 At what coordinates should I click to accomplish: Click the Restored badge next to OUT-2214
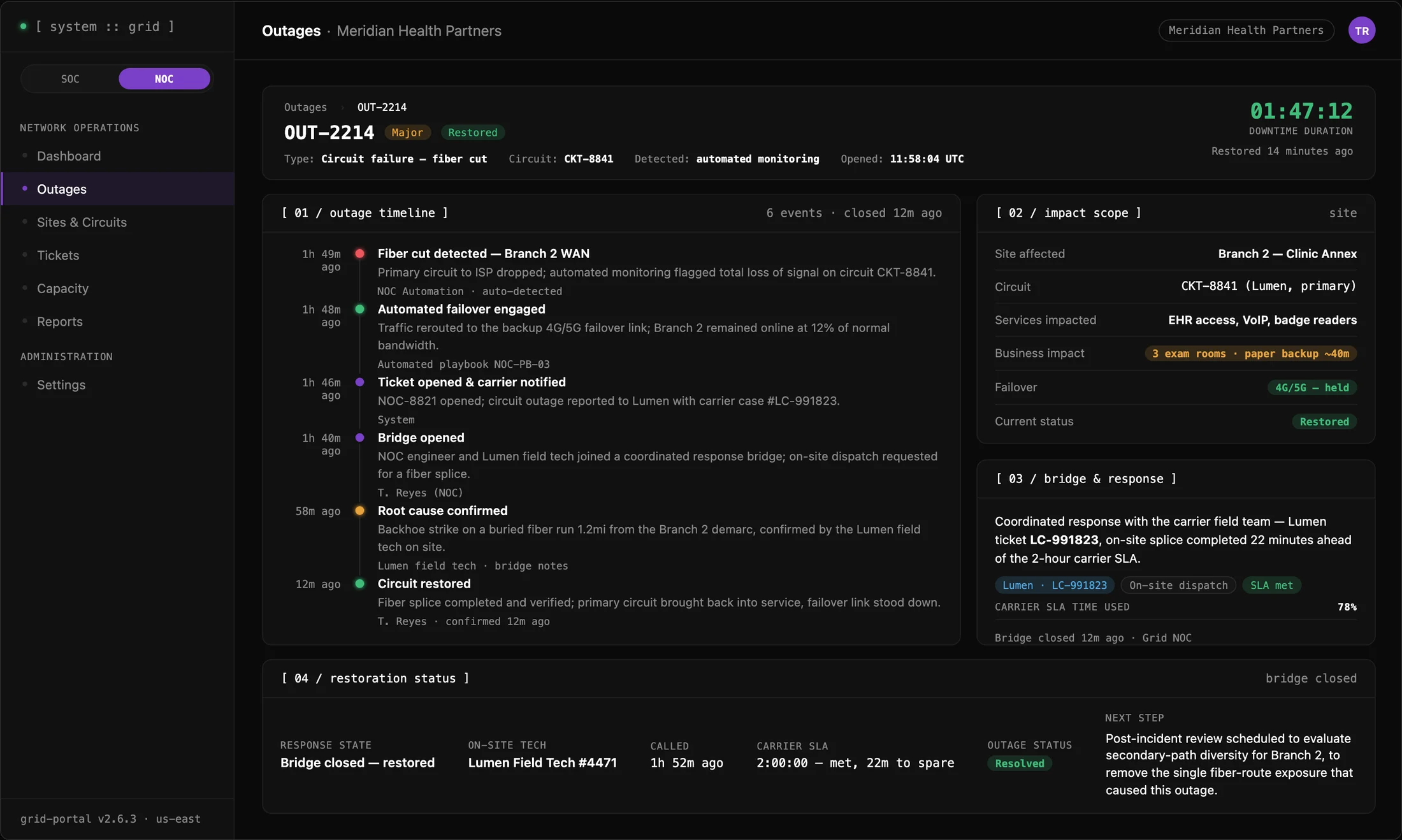[x=473, y=133]
